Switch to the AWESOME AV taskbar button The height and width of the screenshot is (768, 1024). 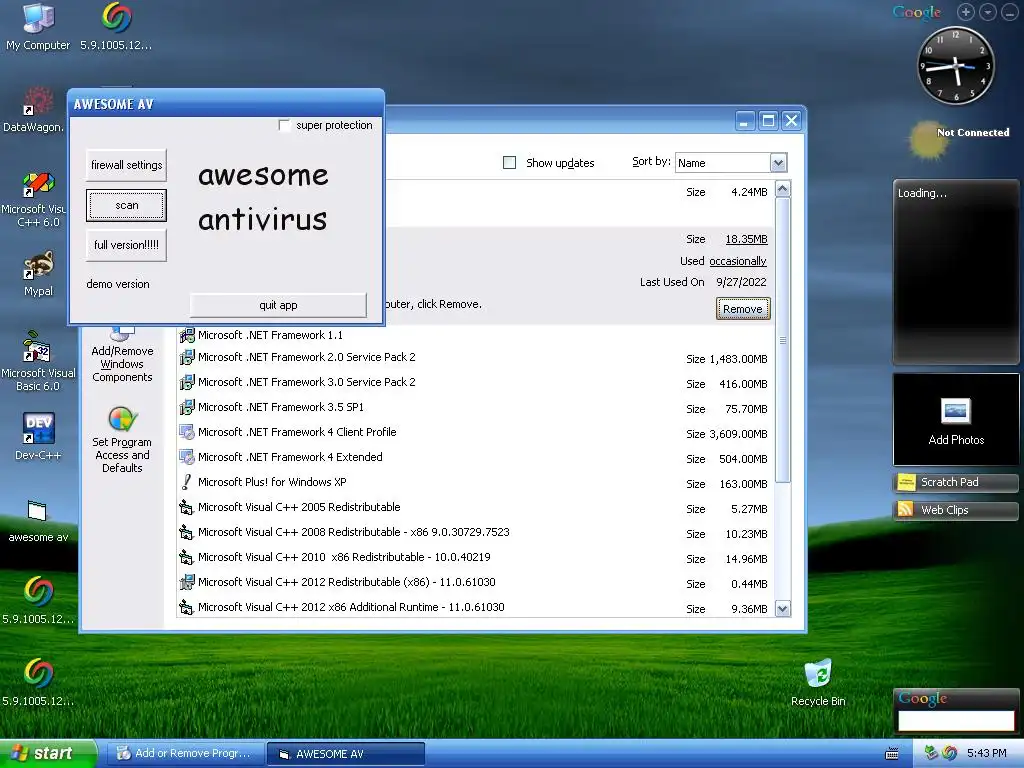346,754
